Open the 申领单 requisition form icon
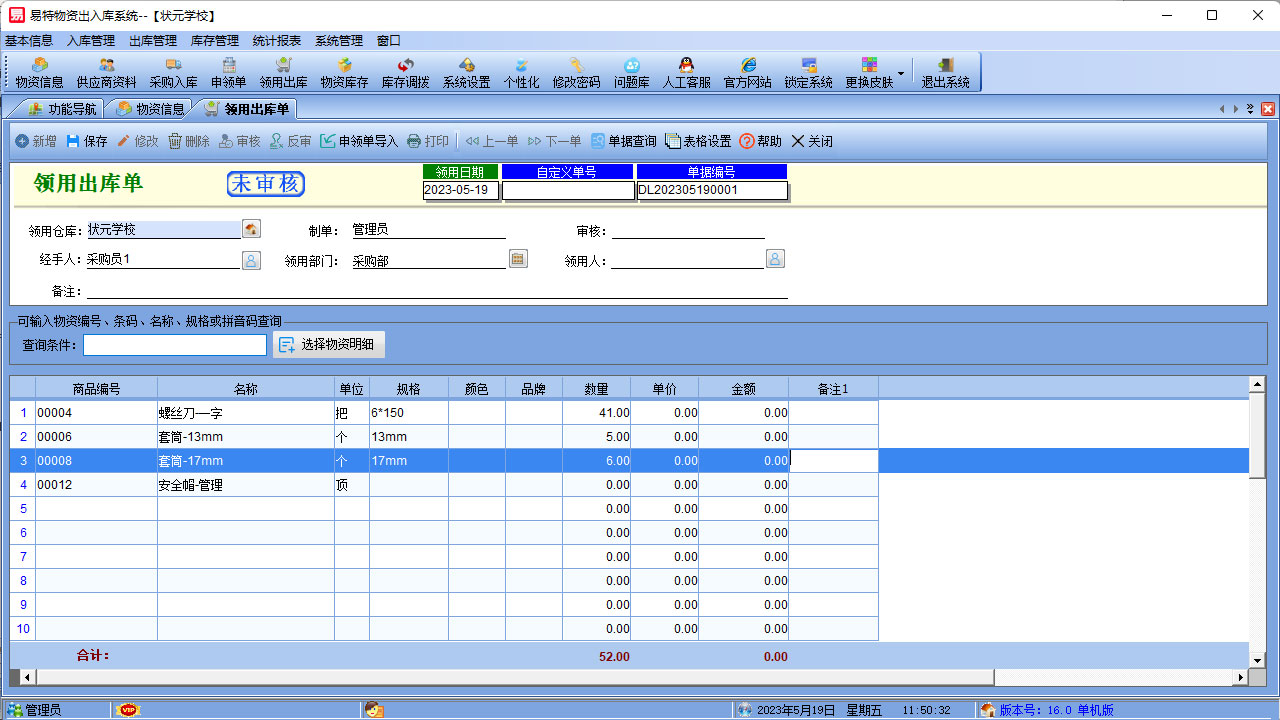The image size is (1280, 720). [227, 72]
